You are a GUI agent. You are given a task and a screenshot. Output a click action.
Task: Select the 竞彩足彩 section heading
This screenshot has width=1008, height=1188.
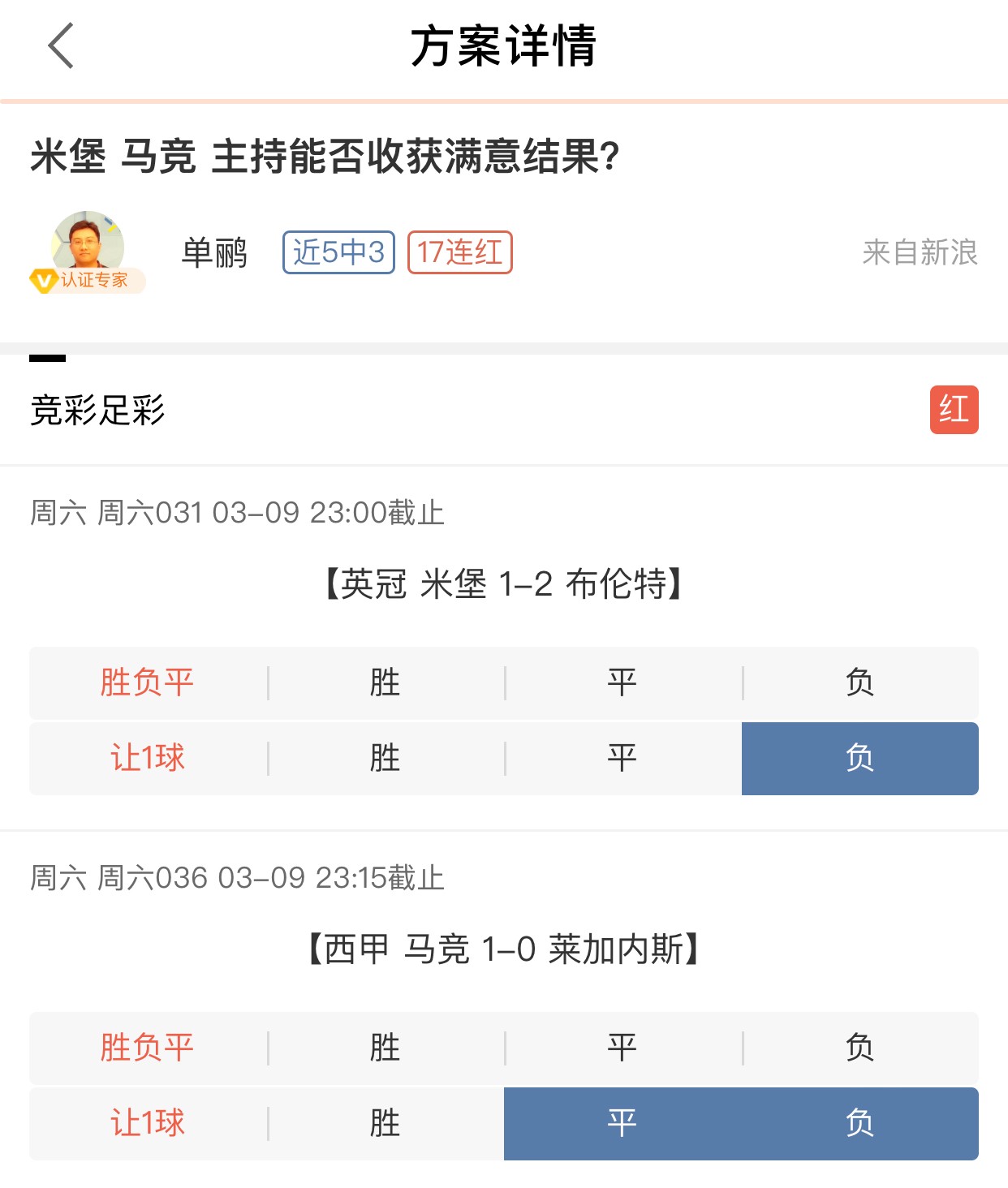click(x=97, y=410)
